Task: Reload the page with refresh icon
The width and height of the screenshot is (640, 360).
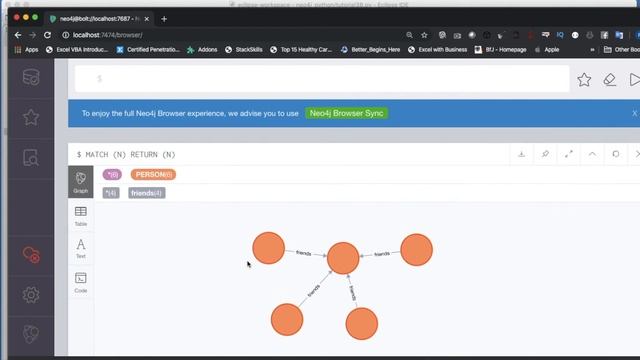Action: [x=47, y=35]
